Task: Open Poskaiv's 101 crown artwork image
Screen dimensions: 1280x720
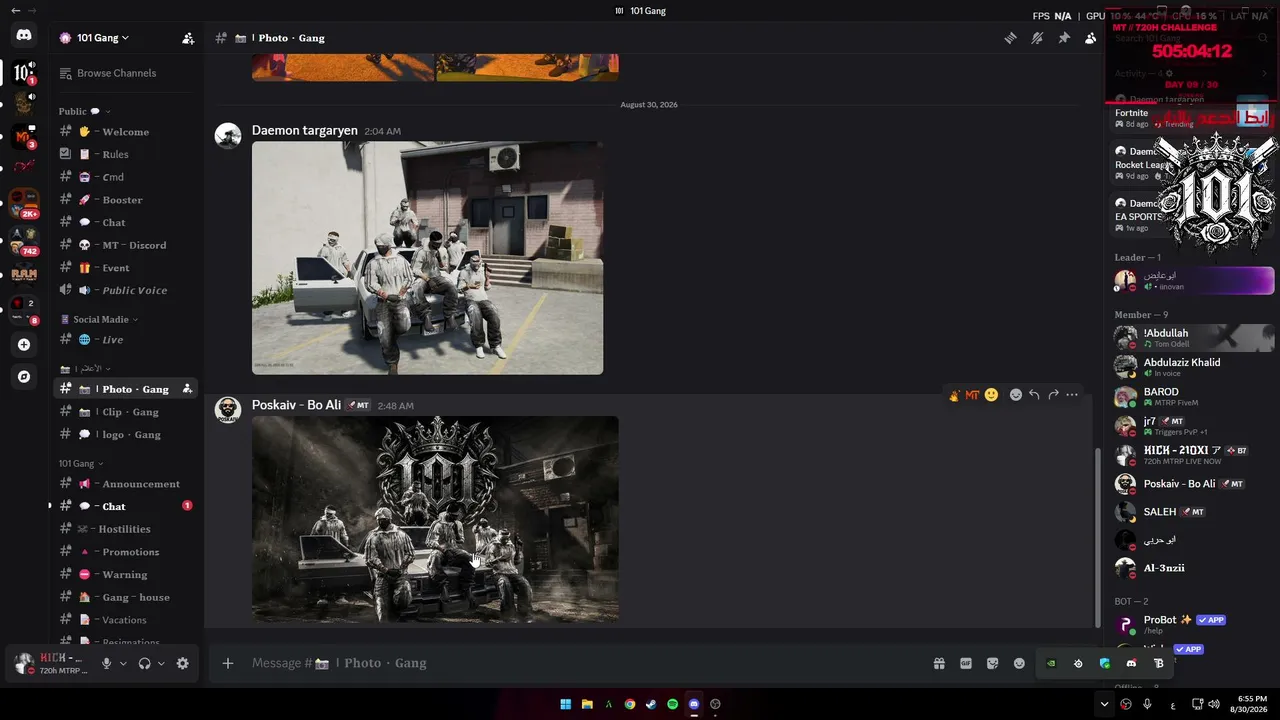Action: (435, 519)
